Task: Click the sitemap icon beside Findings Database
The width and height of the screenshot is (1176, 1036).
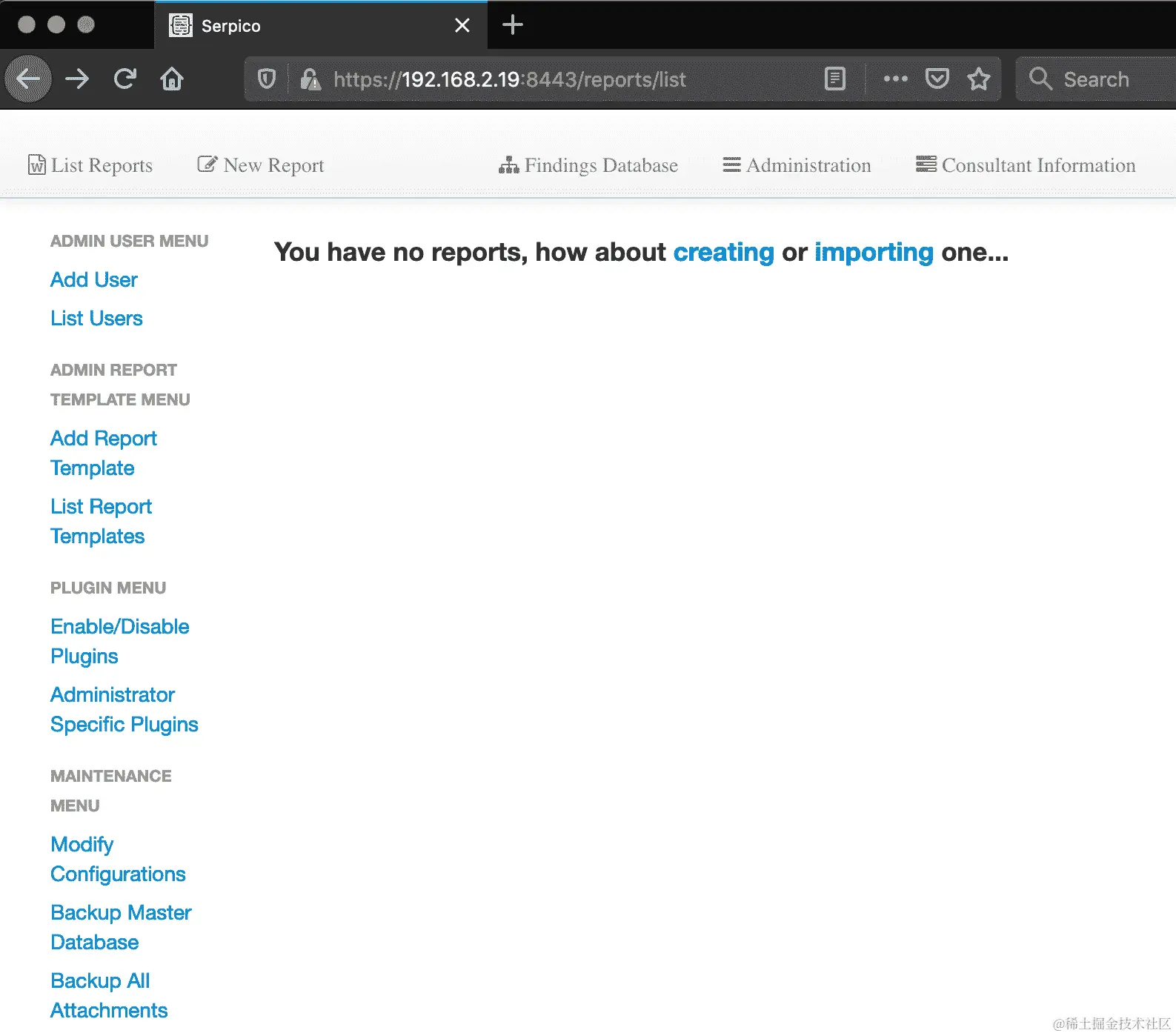Action: click(509, 165)
